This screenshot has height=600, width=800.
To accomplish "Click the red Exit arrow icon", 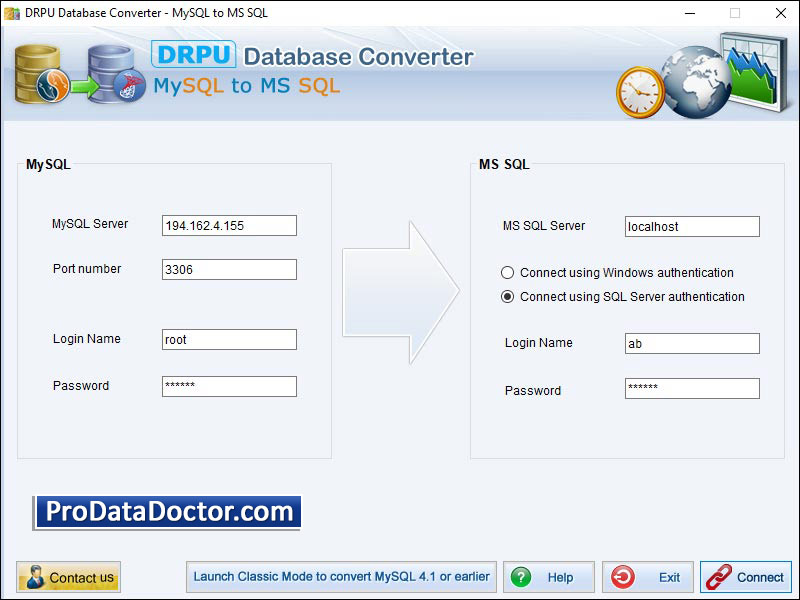I will 622,577.
